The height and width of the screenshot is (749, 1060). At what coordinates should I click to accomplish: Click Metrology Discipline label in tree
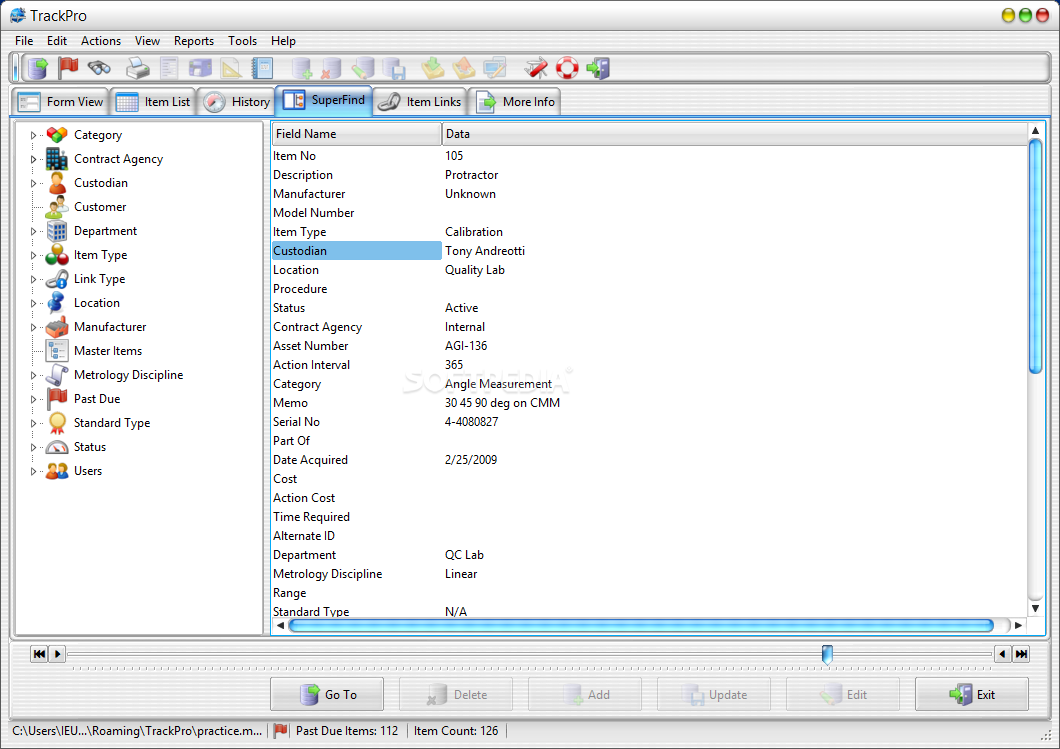click(x=128, y=374)
